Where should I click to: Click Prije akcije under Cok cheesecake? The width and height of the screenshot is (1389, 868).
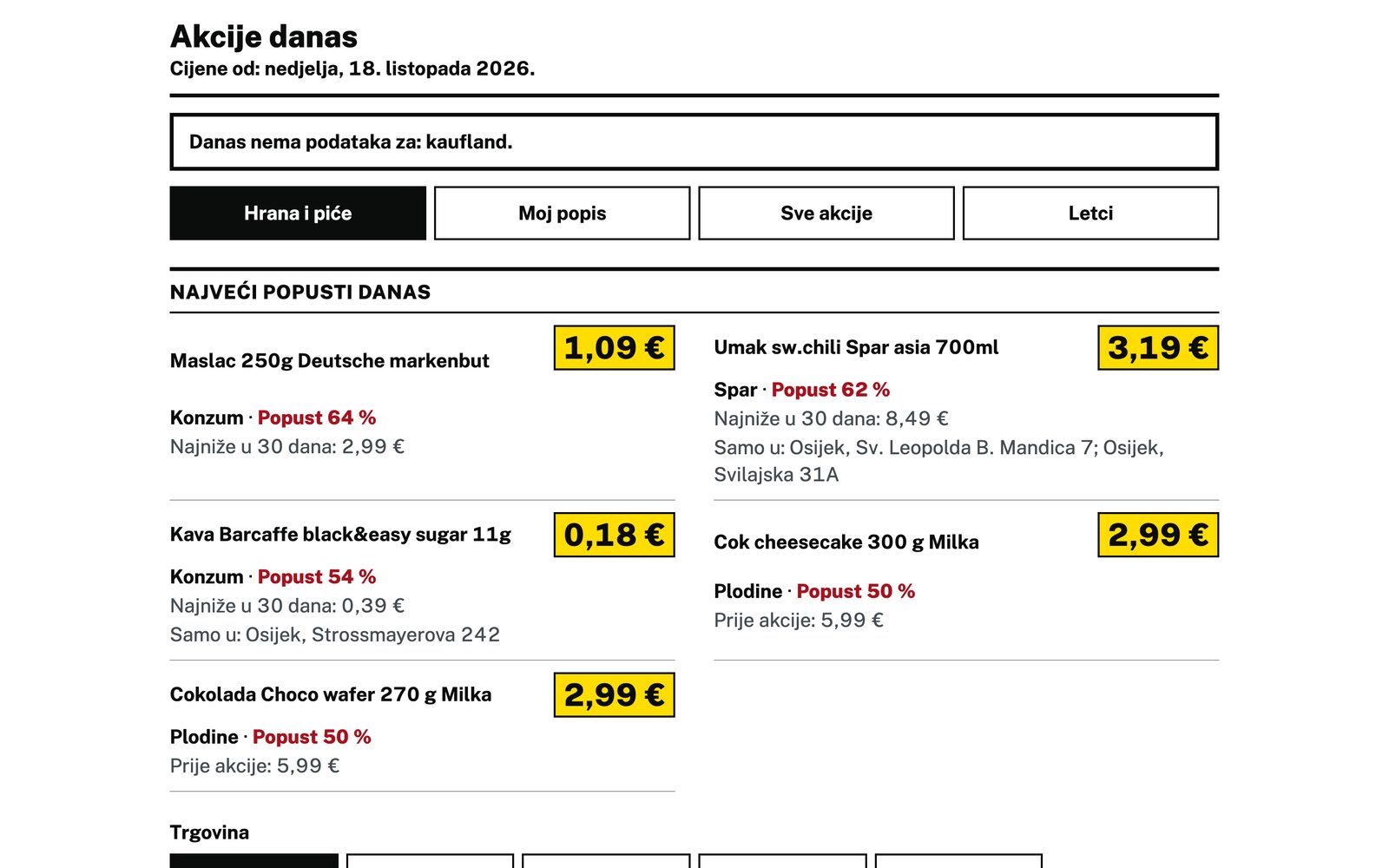(x=799, y=621)
